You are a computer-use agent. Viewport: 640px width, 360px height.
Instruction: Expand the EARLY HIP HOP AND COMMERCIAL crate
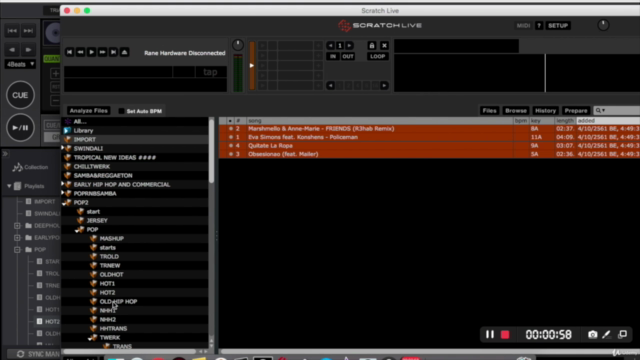[63, 184]
